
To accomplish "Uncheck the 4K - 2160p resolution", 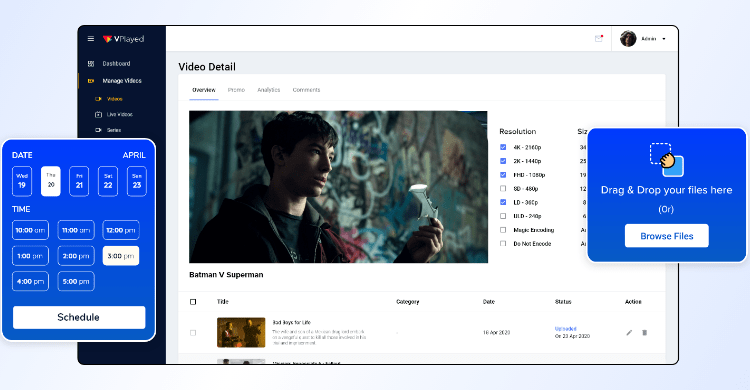I will click(x=503, y=147).
